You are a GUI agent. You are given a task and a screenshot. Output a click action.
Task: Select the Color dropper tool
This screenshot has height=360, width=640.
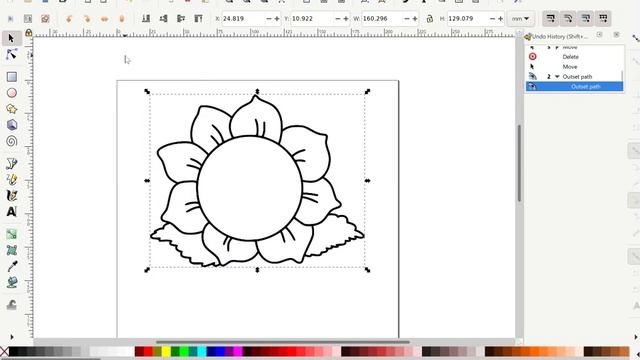click(11, 266)
